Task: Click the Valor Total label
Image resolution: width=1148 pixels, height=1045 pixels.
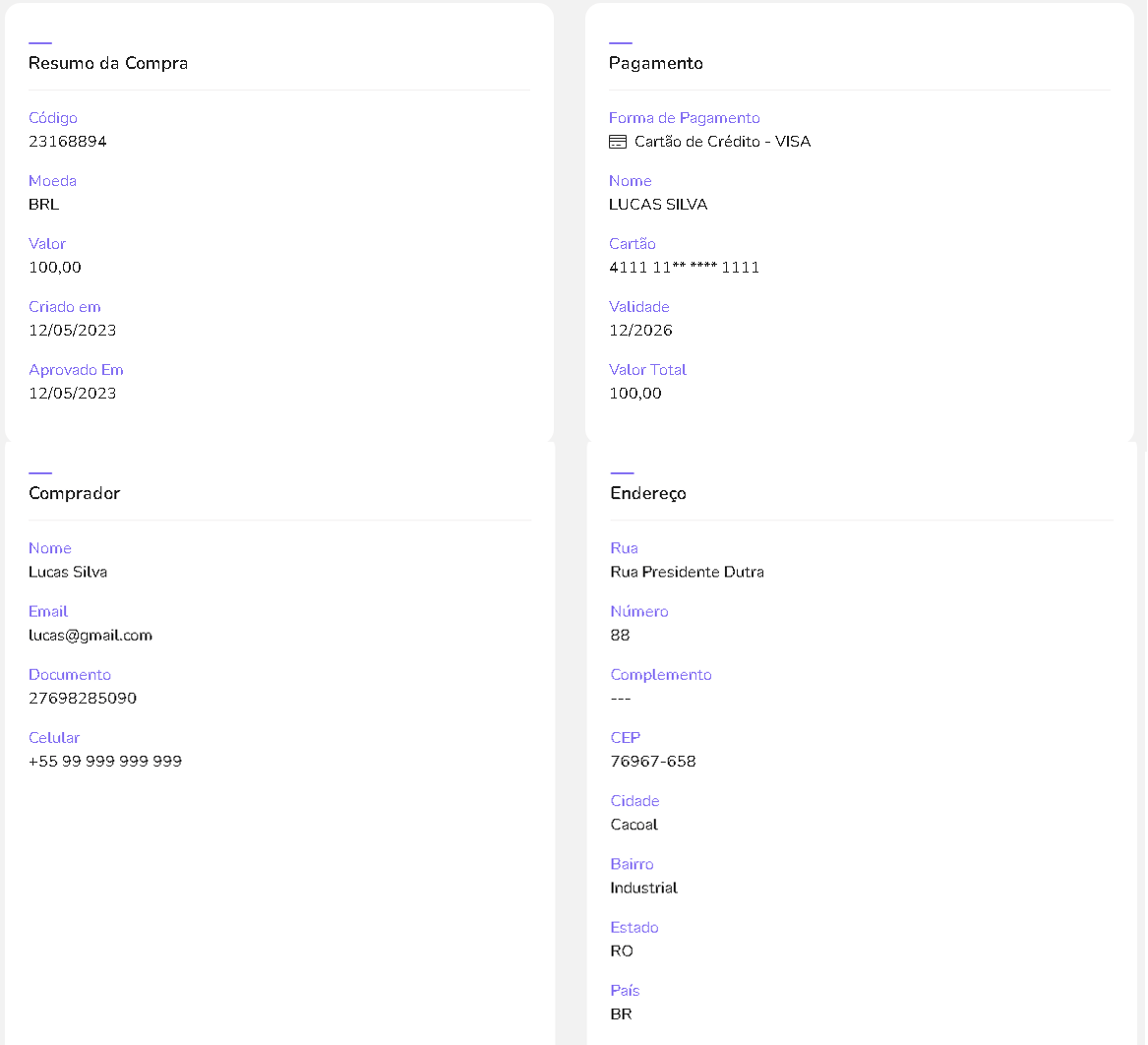Action: 647,370
